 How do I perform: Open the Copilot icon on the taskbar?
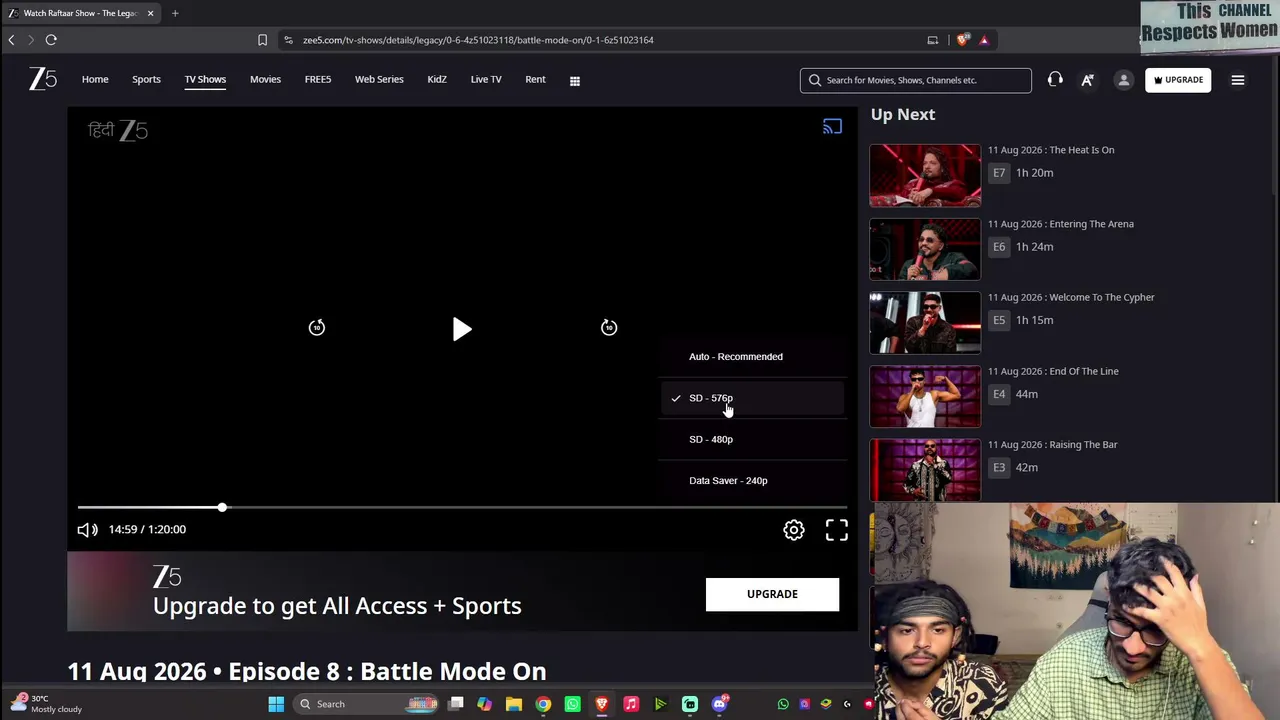click(484, 704)
